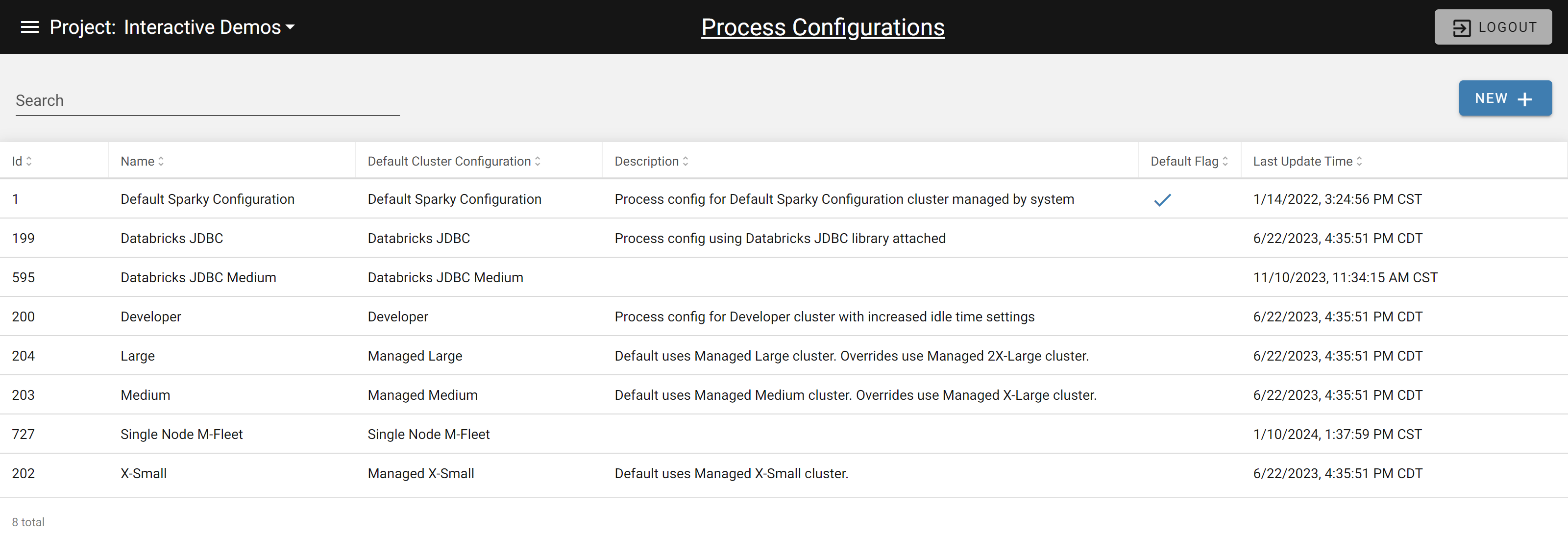Image resolution: width=1568 pixels, height=535 pixels.
Task: Sort by Default Cluster Configuration column
Action: tap(454, 161)
